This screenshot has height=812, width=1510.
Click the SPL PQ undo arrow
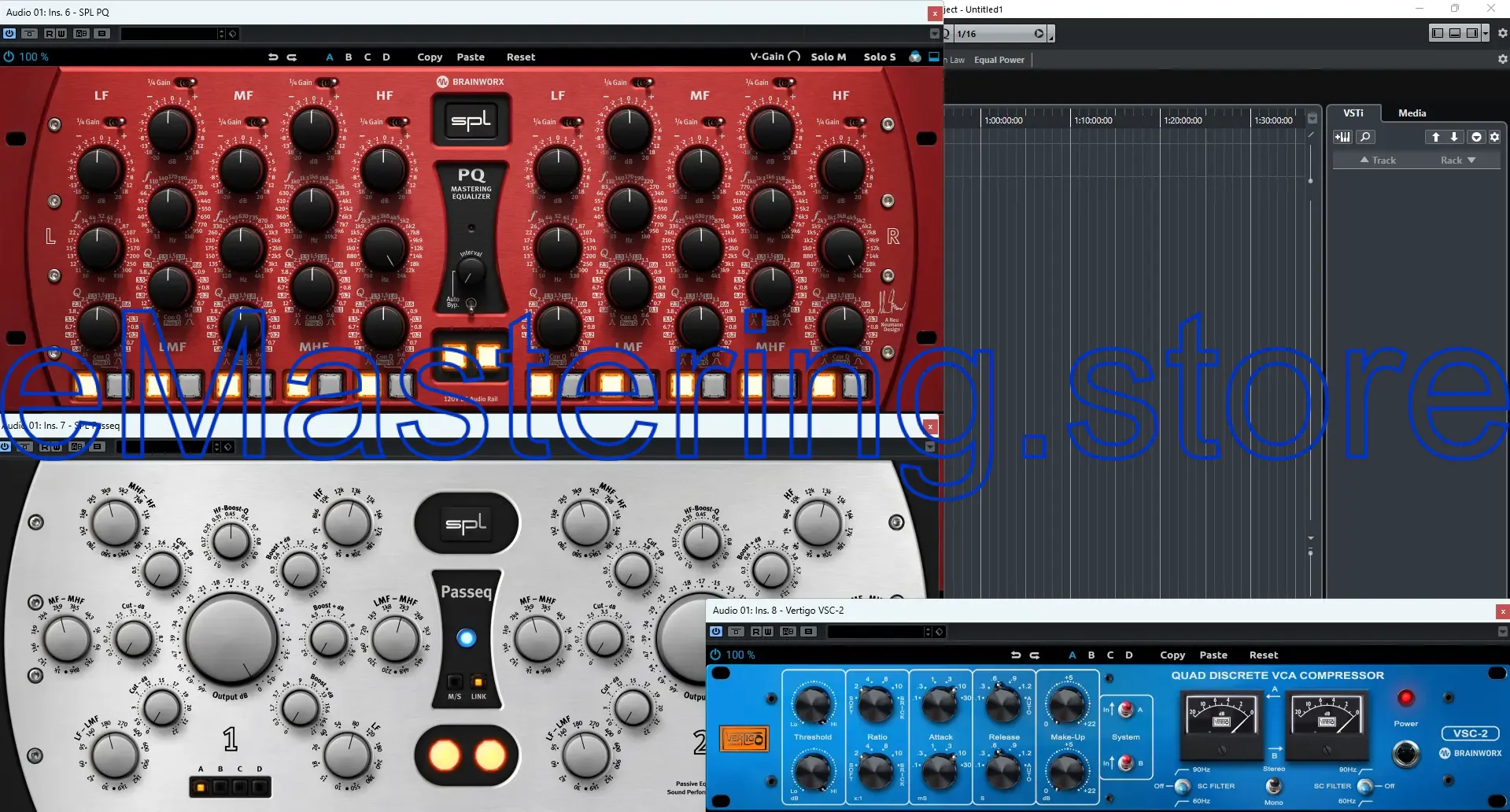click(273, 57)
